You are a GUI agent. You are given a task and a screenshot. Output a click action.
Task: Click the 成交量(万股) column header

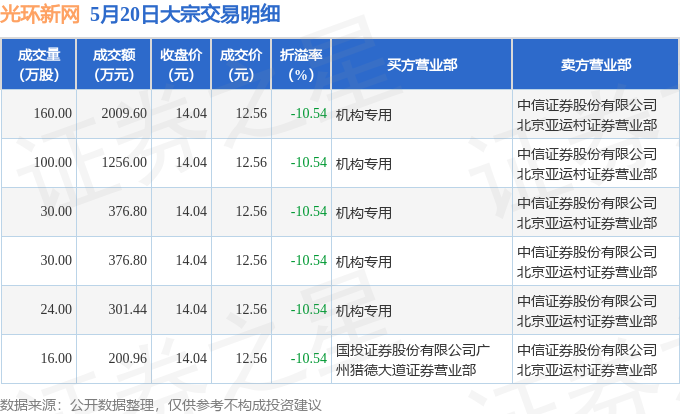click(x=39, y=65)
